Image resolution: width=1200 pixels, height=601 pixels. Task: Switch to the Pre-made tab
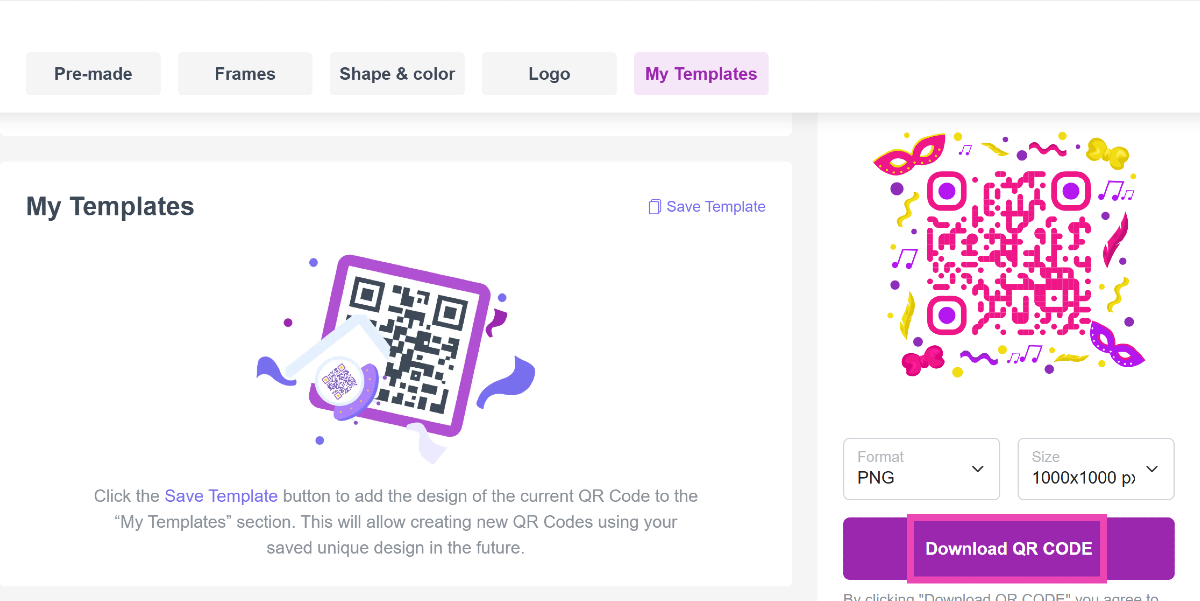click(x=93, y=74)
